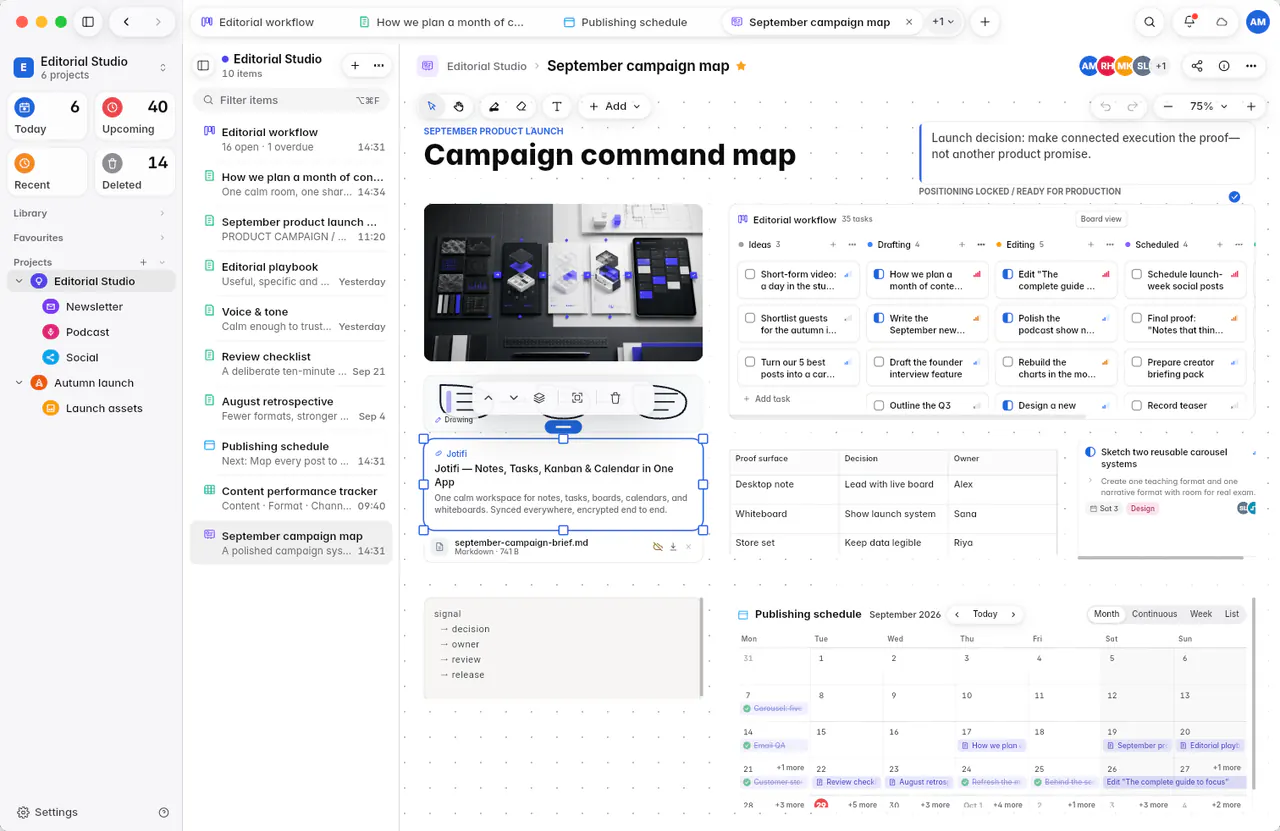
Task: Click the Filter items search field
Action: pyautogui.click(x=291, y=100)
